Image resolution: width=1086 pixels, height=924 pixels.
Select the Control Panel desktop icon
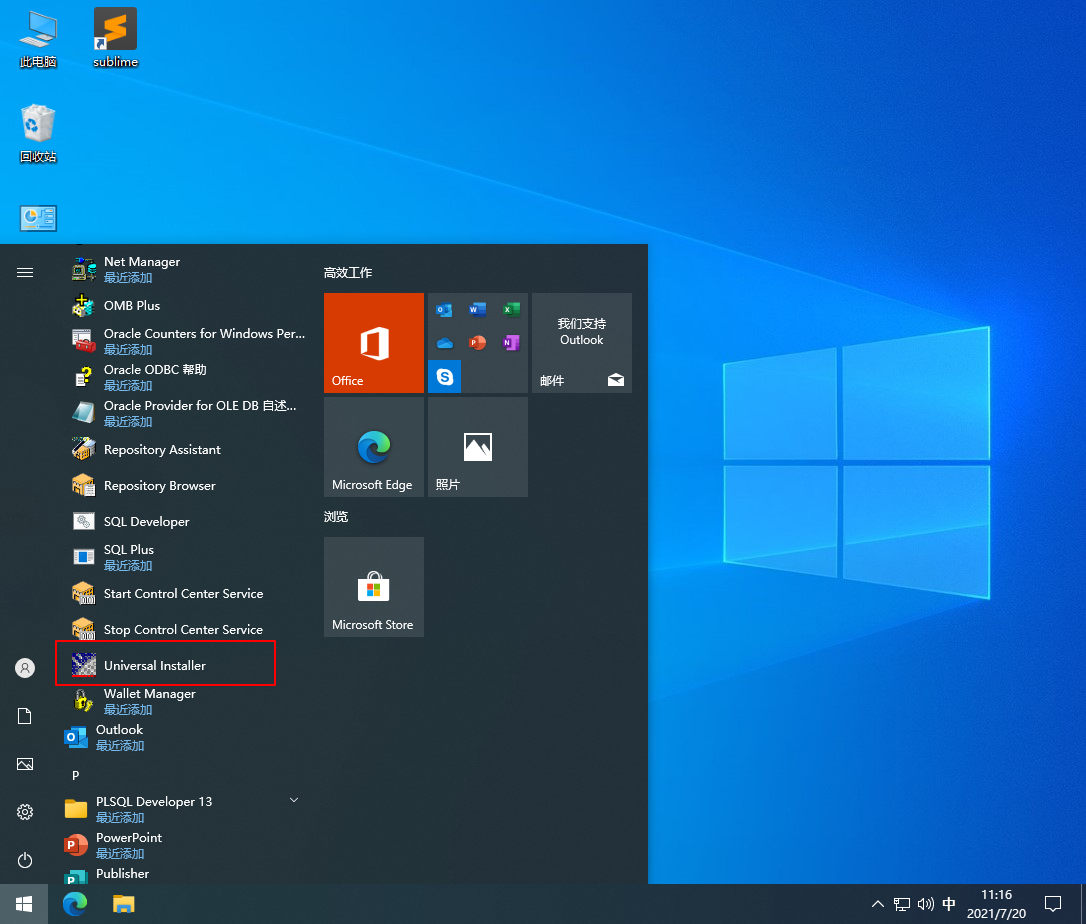click(38, 218)
